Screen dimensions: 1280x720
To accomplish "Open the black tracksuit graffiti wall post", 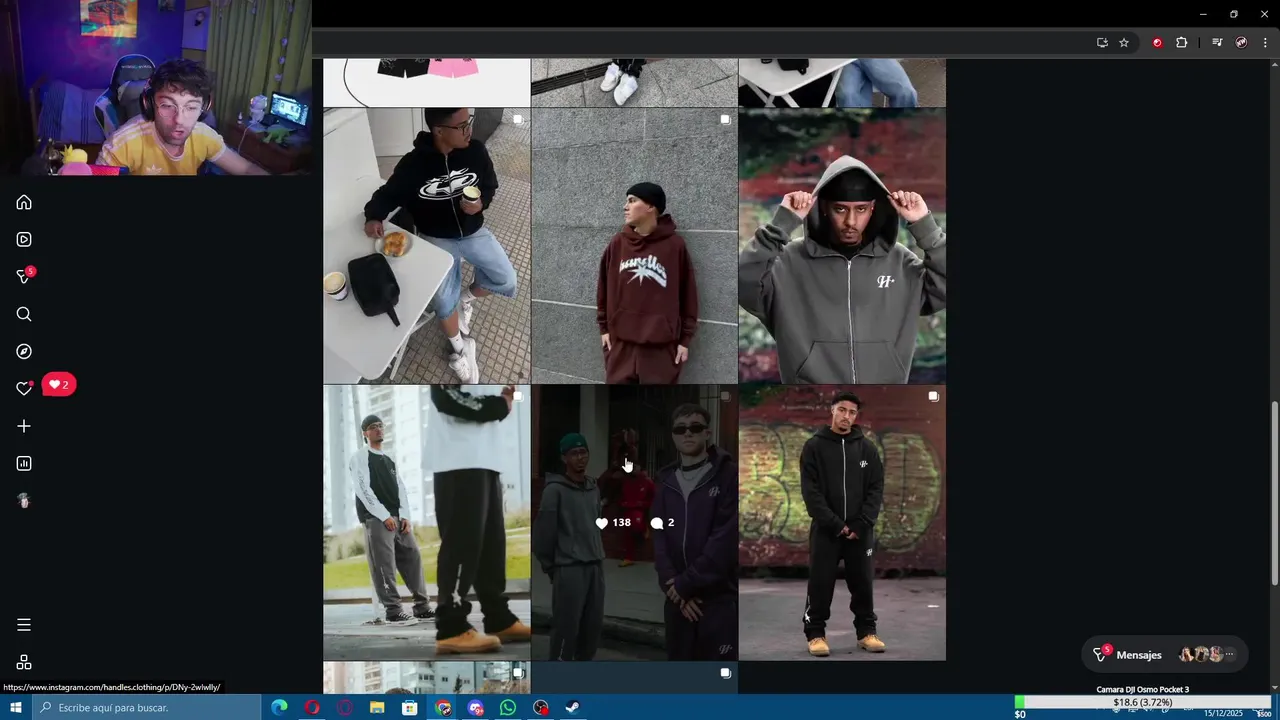I will (842, 523).
